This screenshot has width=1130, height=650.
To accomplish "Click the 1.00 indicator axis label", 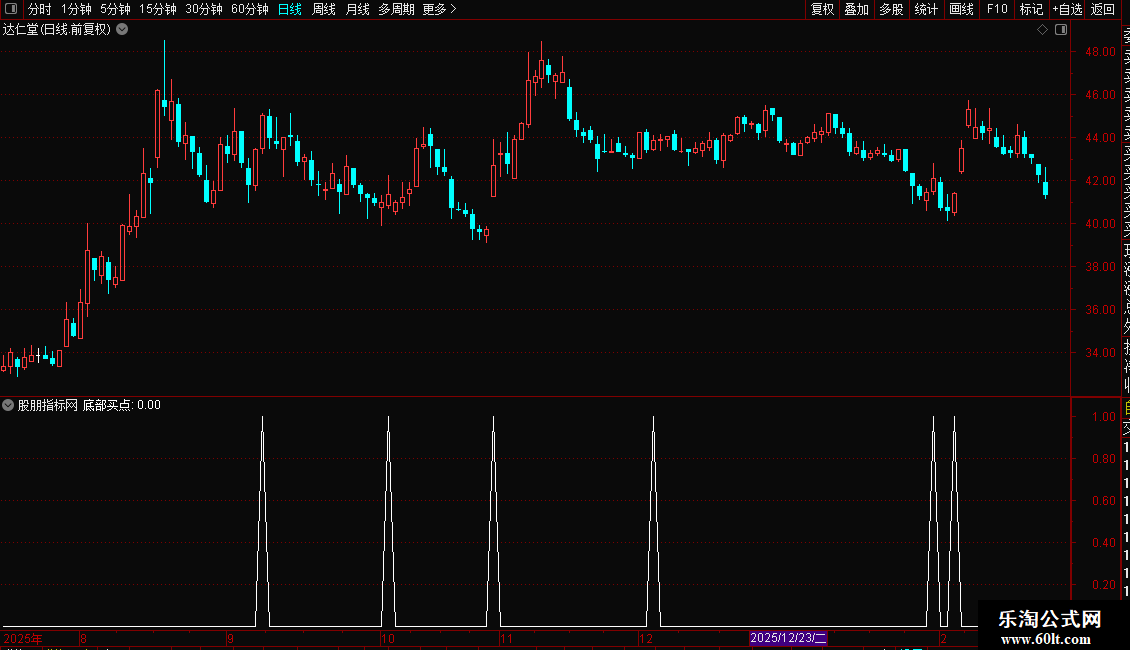I will point(1104,417).
